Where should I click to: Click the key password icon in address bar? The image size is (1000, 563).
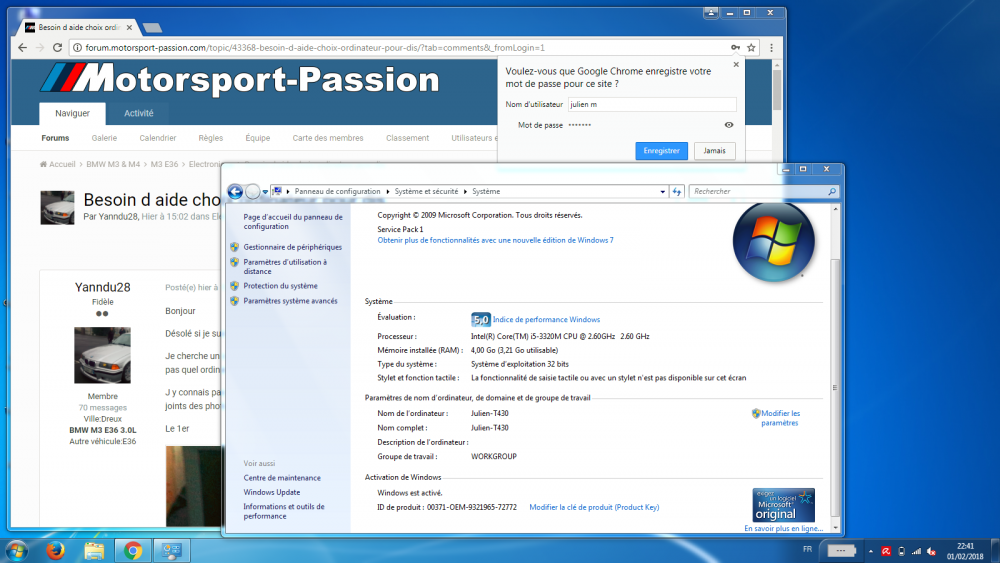735,48
